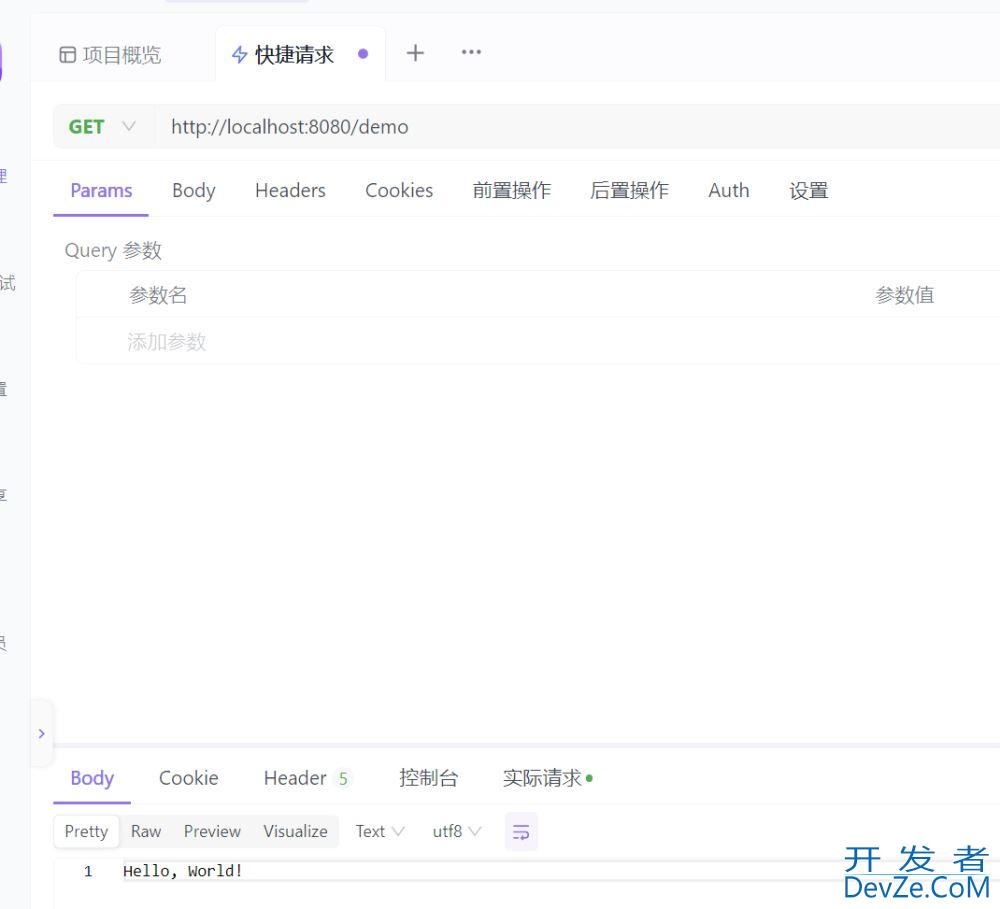Open the Text format dropdown
1000x909 pixels.
380,831
